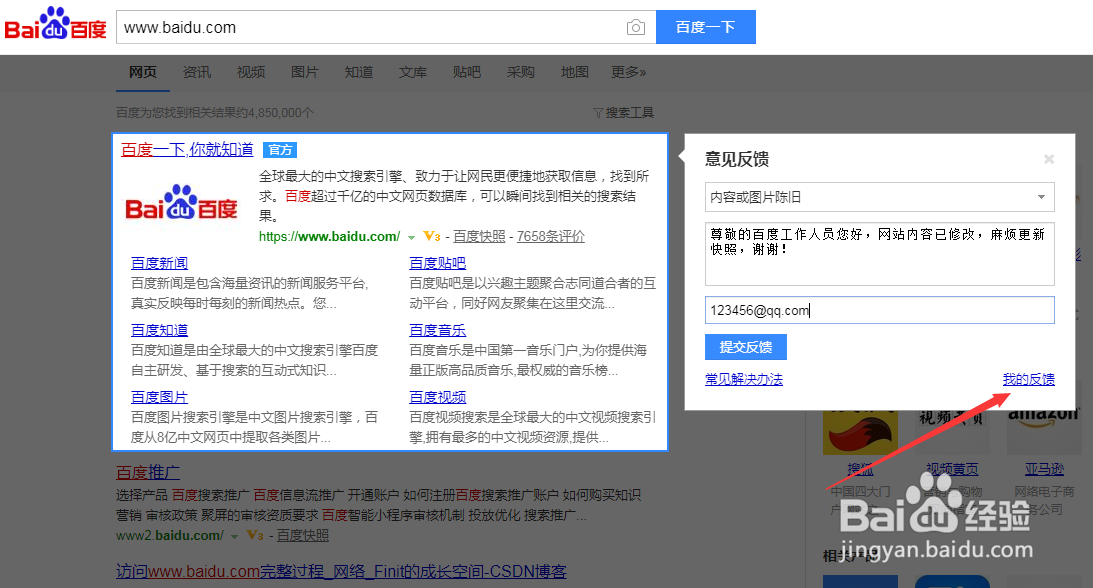Switch to the 地图 tab
Viewport: 1093px width, 588px height.
(x=574, y=72)
